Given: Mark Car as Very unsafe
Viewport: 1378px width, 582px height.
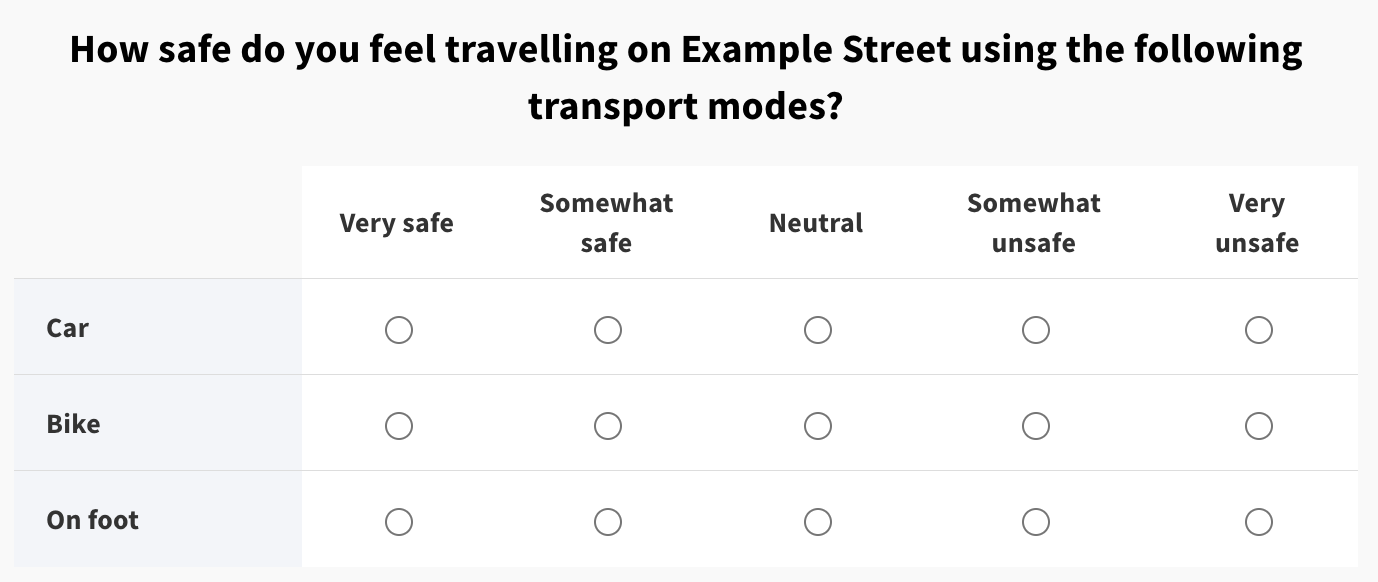Looking at the screenshot, I should 1258,330.
